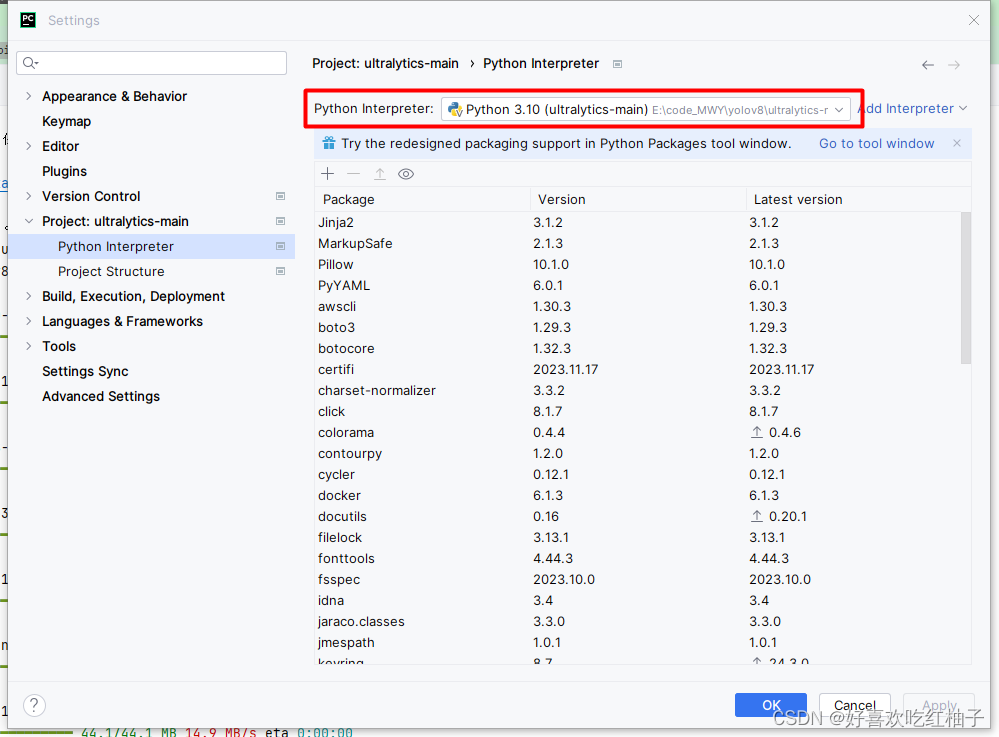This screenshot has width=999, height=737.
Task: Click colorama's installed version 0.4.4
Action: click(549, 433)
